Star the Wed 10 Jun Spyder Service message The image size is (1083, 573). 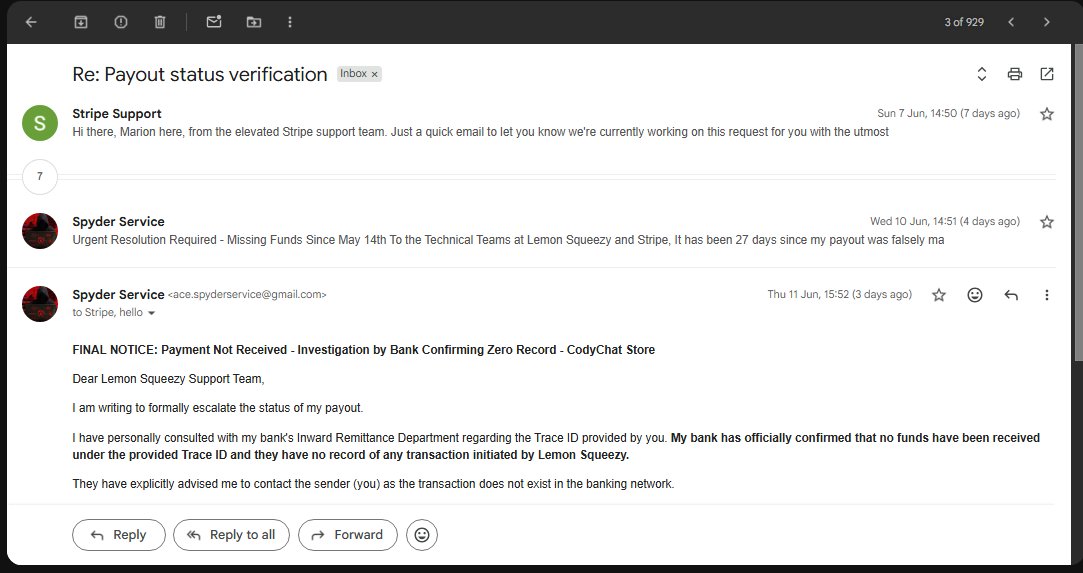tap(1047, 222)
